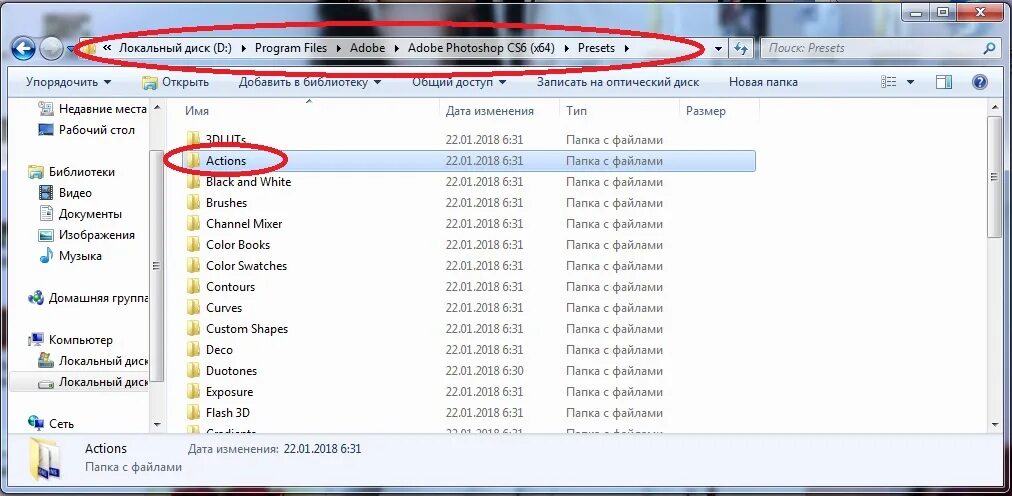Select the Duotones folder
Image resolution: width=1012 pixels, height=496 pixels.
pyautogui.click(x=231, y=371)
